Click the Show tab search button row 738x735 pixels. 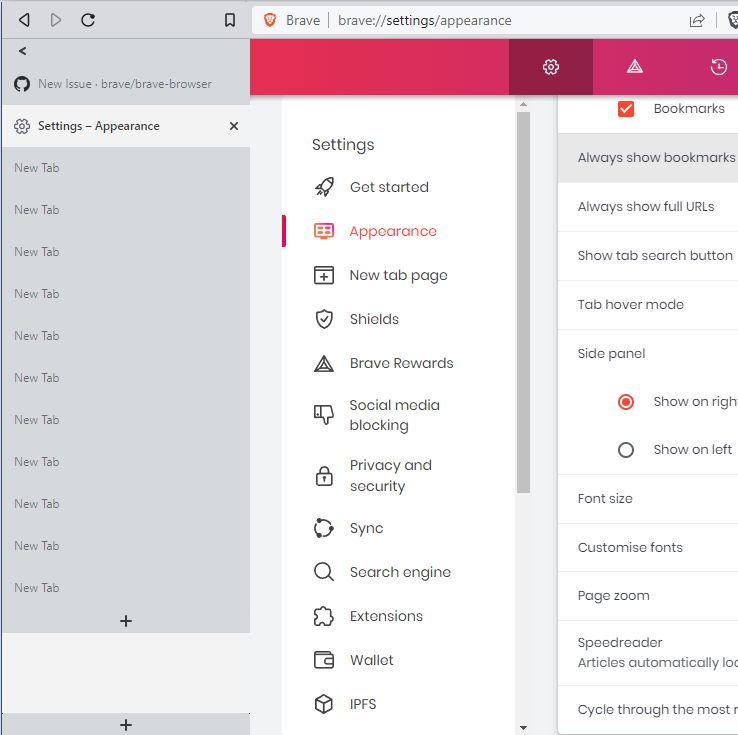[x=648, y=256]
